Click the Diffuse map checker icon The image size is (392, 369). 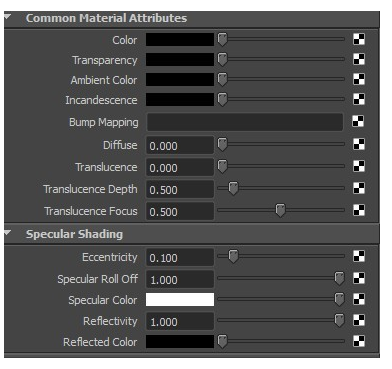pyautogui.click(x=359, y=144)
